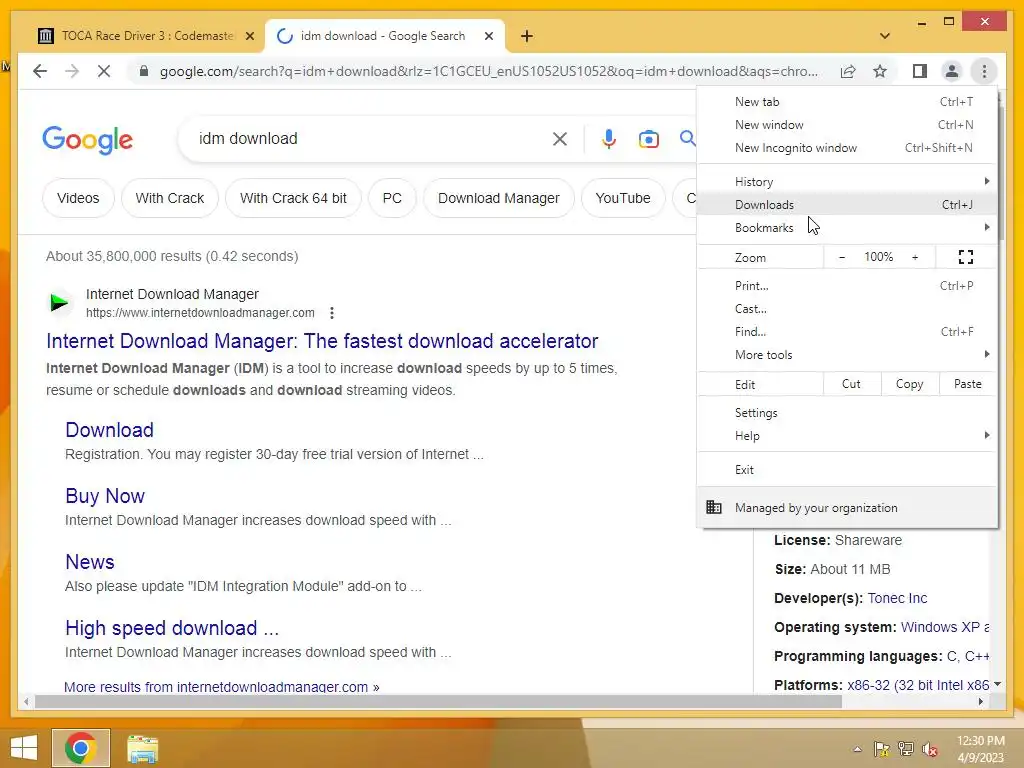Viewport: 1024px width, 768px height.
Task: Select the YouTube filter chip
Action: [623, 198]
